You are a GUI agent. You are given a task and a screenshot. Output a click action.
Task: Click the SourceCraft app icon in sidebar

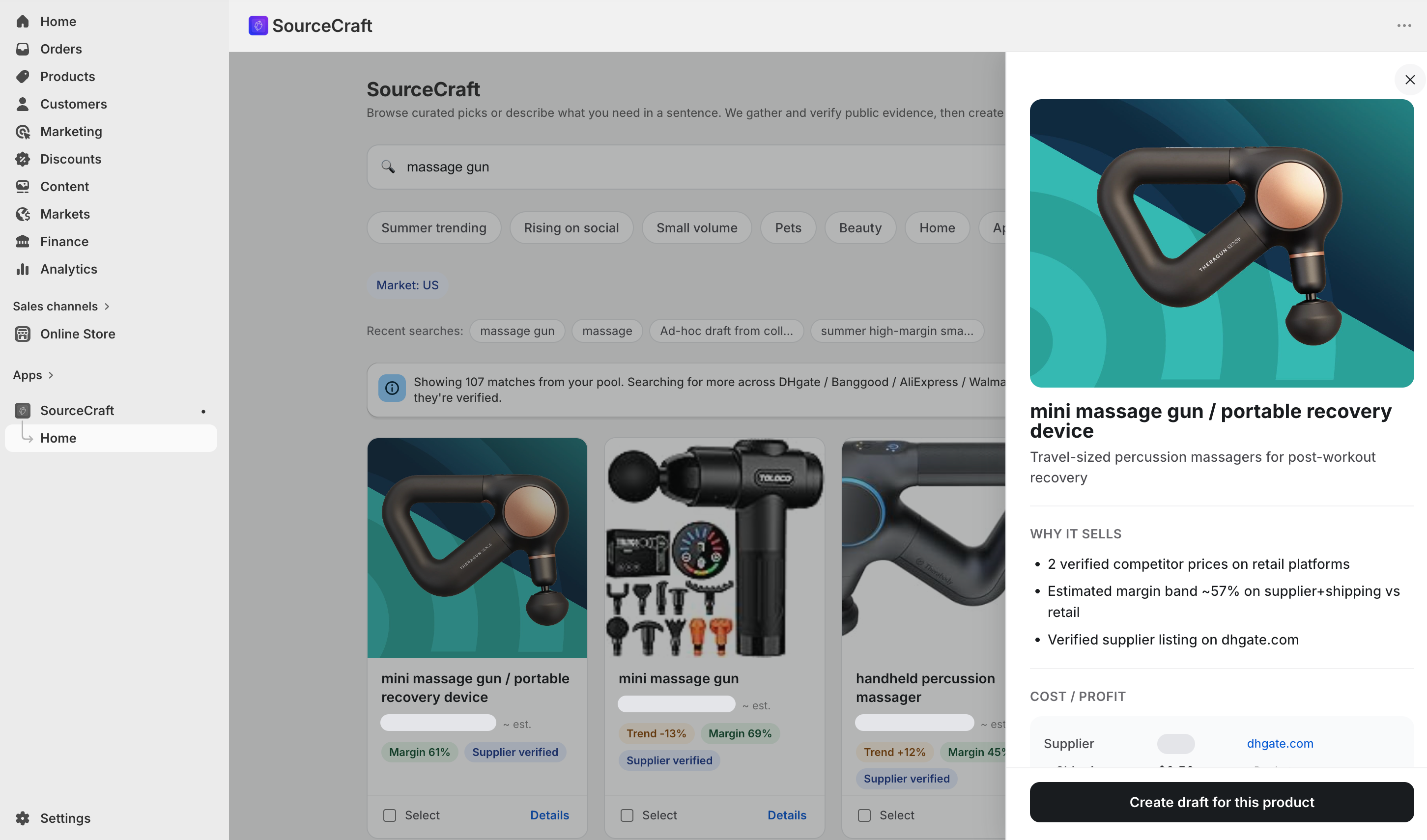click(x=23, y=410)
